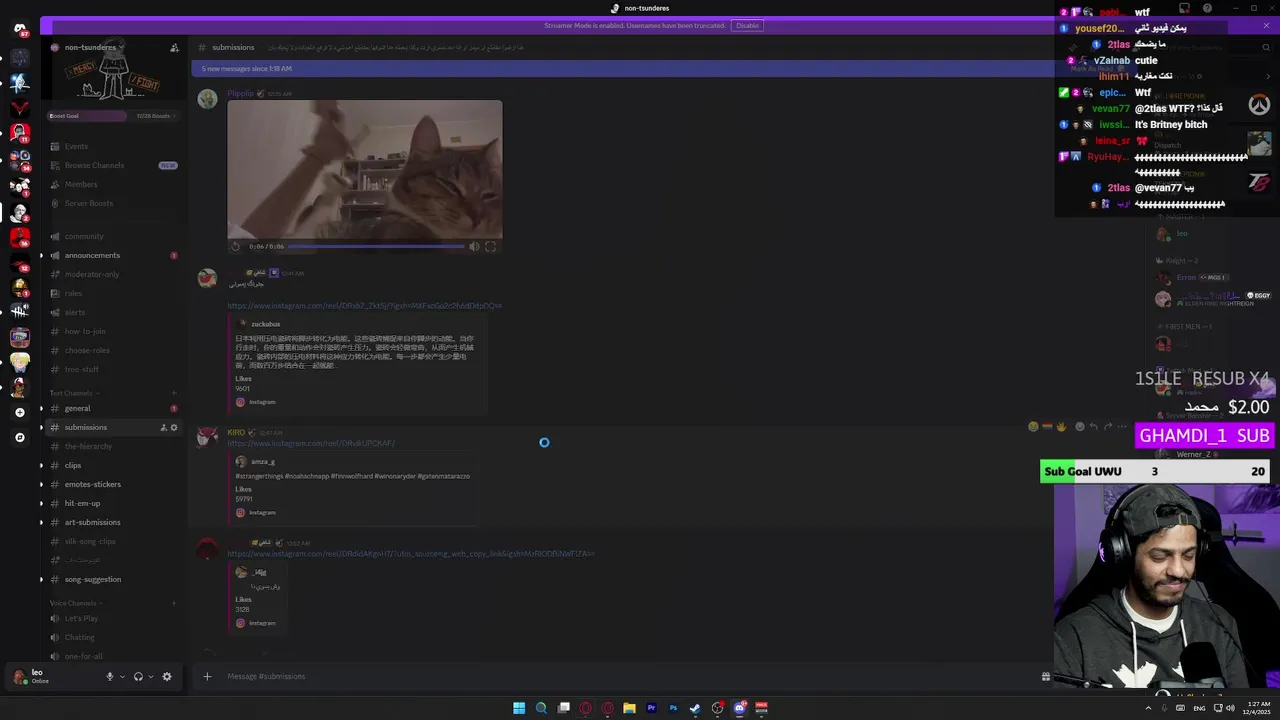
Task: Open Server Boosts
Action: click(x=113, y=203)
